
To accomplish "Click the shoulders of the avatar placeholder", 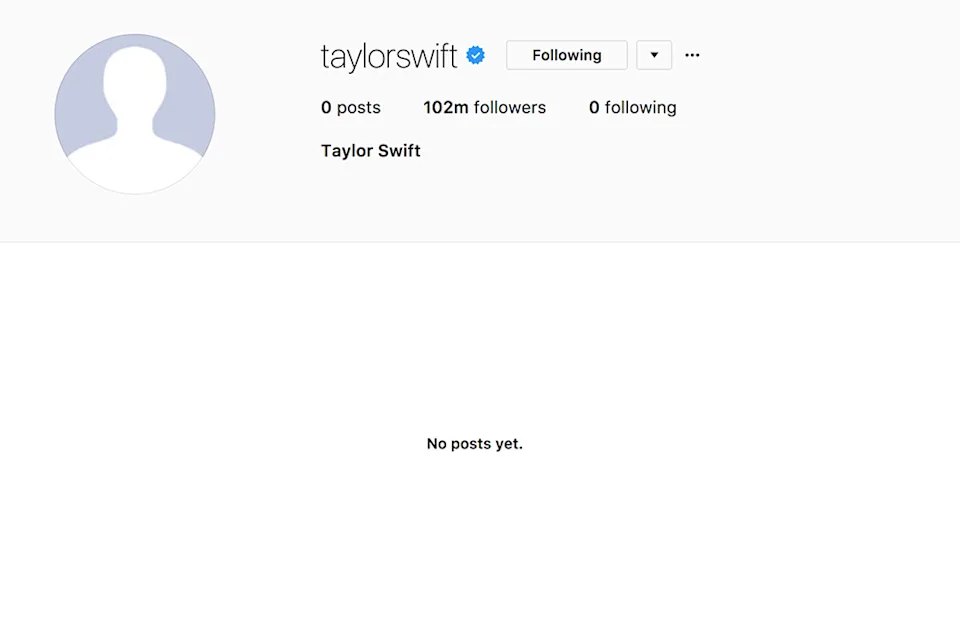I will (x=135, y=164).
